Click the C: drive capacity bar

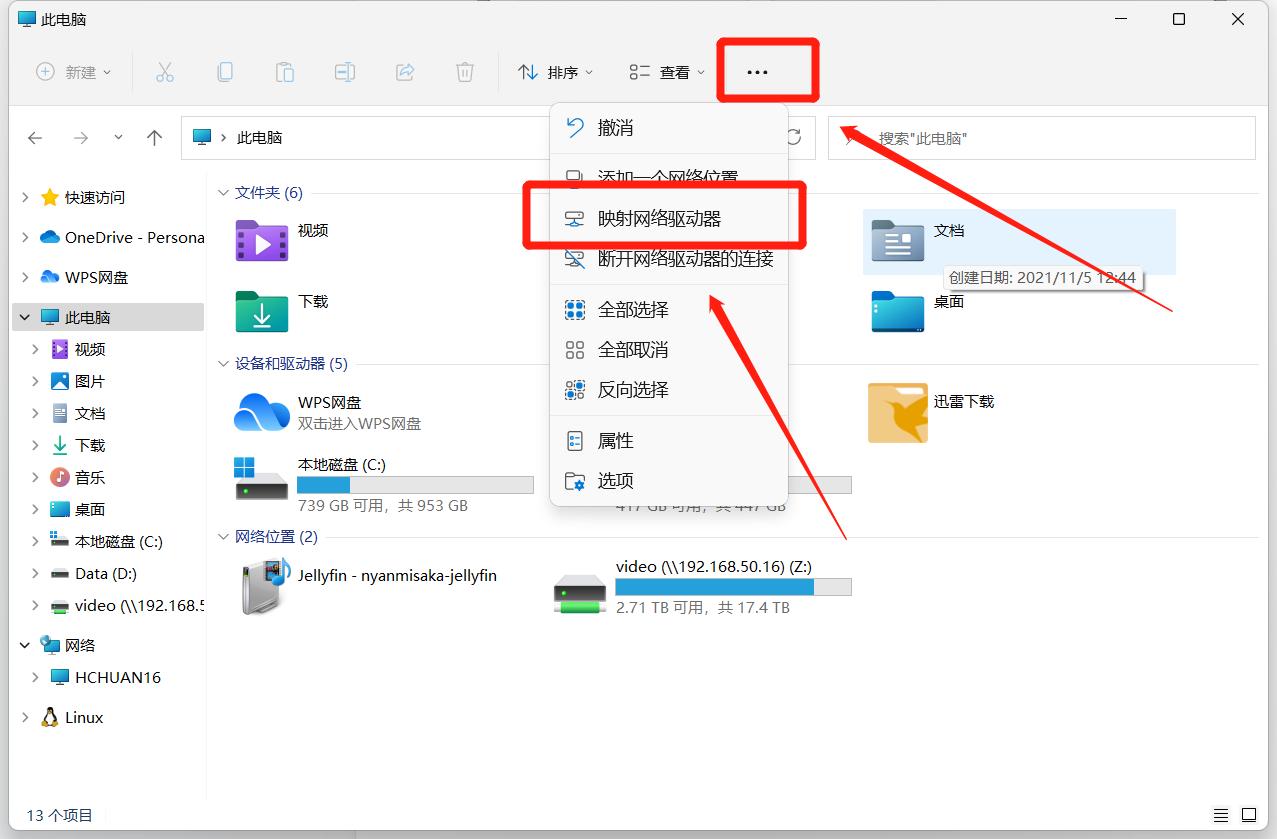415,485
